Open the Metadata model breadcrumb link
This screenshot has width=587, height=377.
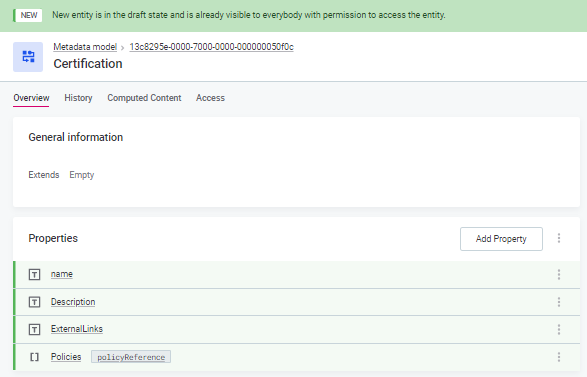pyautogui.click(x=85, y=47)
